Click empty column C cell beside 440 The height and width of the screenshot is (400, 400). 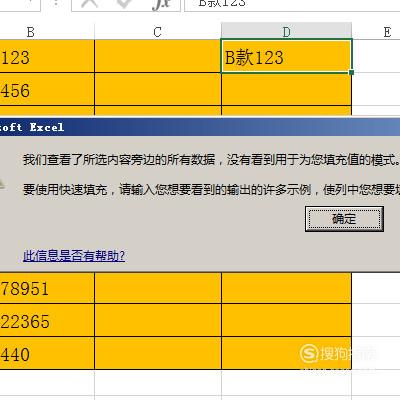158,353
